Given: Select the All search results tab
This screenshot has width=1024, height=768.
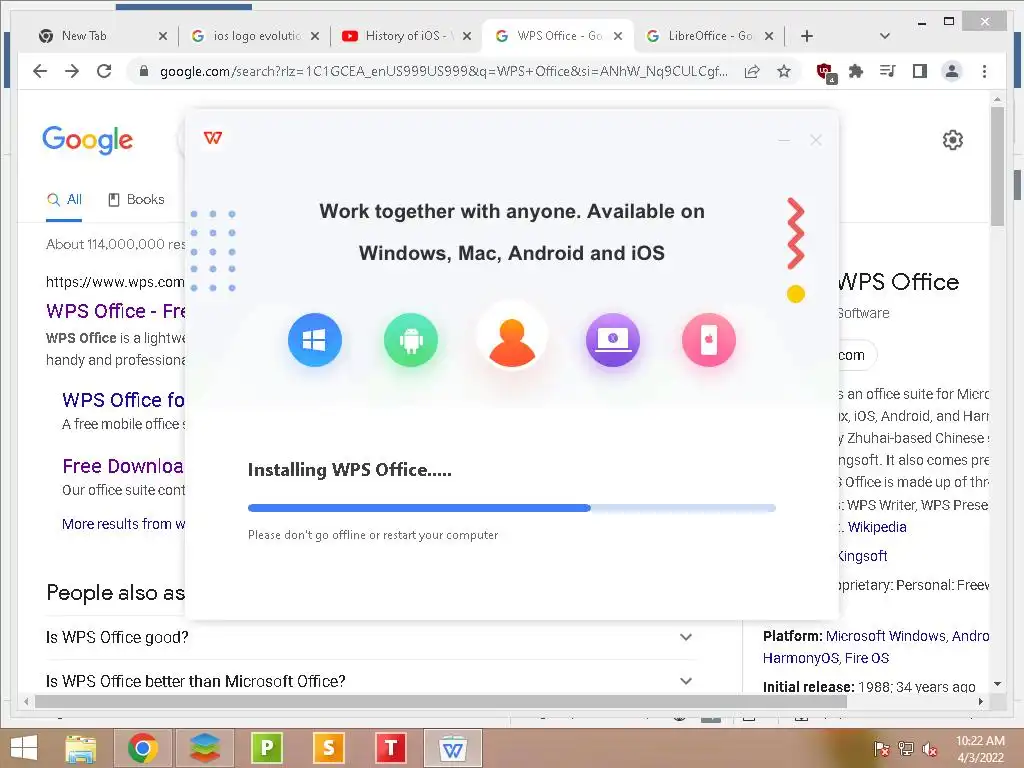Looking at the screenshot, I should [64, 200].
